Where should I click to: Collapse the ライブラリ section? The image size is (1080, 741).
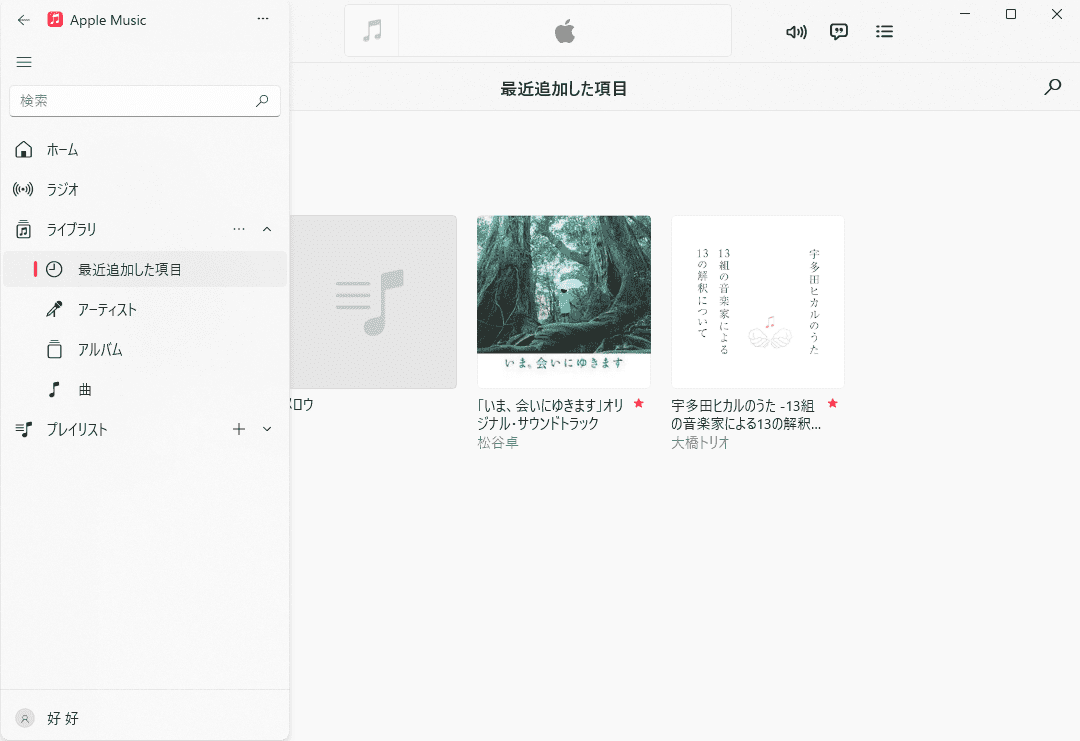click(x=267, y=229)
